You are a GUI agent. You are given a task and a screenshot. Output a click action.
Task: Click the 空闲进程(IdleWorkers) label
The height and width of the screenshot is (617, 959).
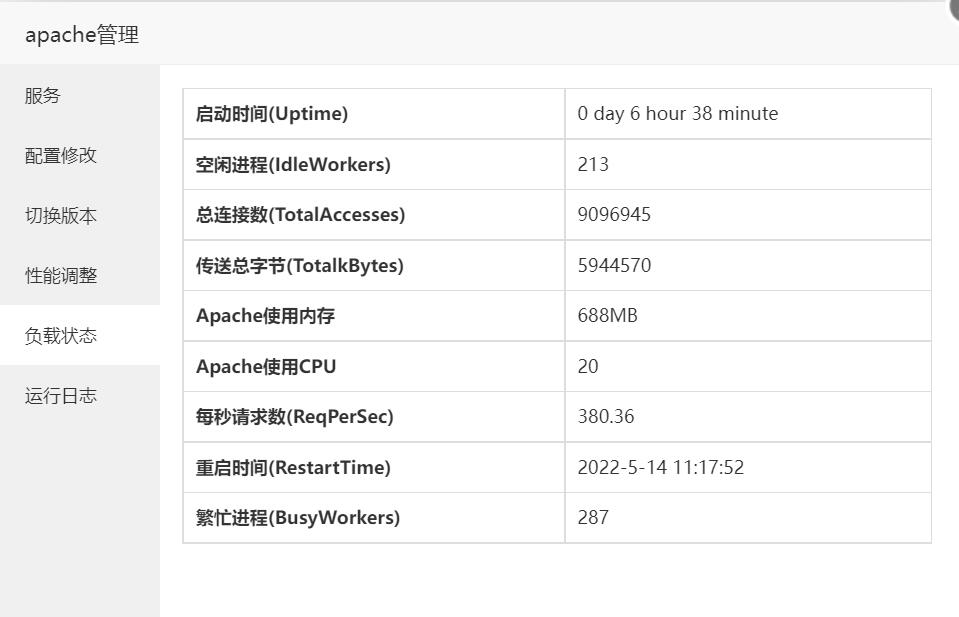[293, 164]
